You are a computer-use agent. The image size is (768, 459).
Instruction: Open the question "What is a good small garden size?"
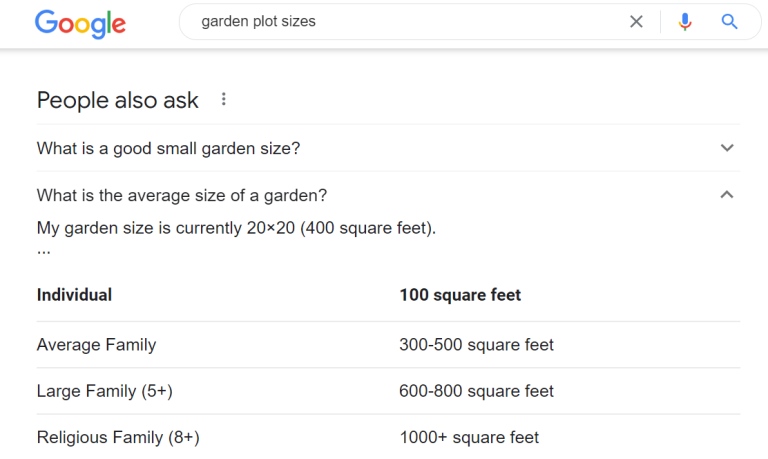(x=168, y=148)
